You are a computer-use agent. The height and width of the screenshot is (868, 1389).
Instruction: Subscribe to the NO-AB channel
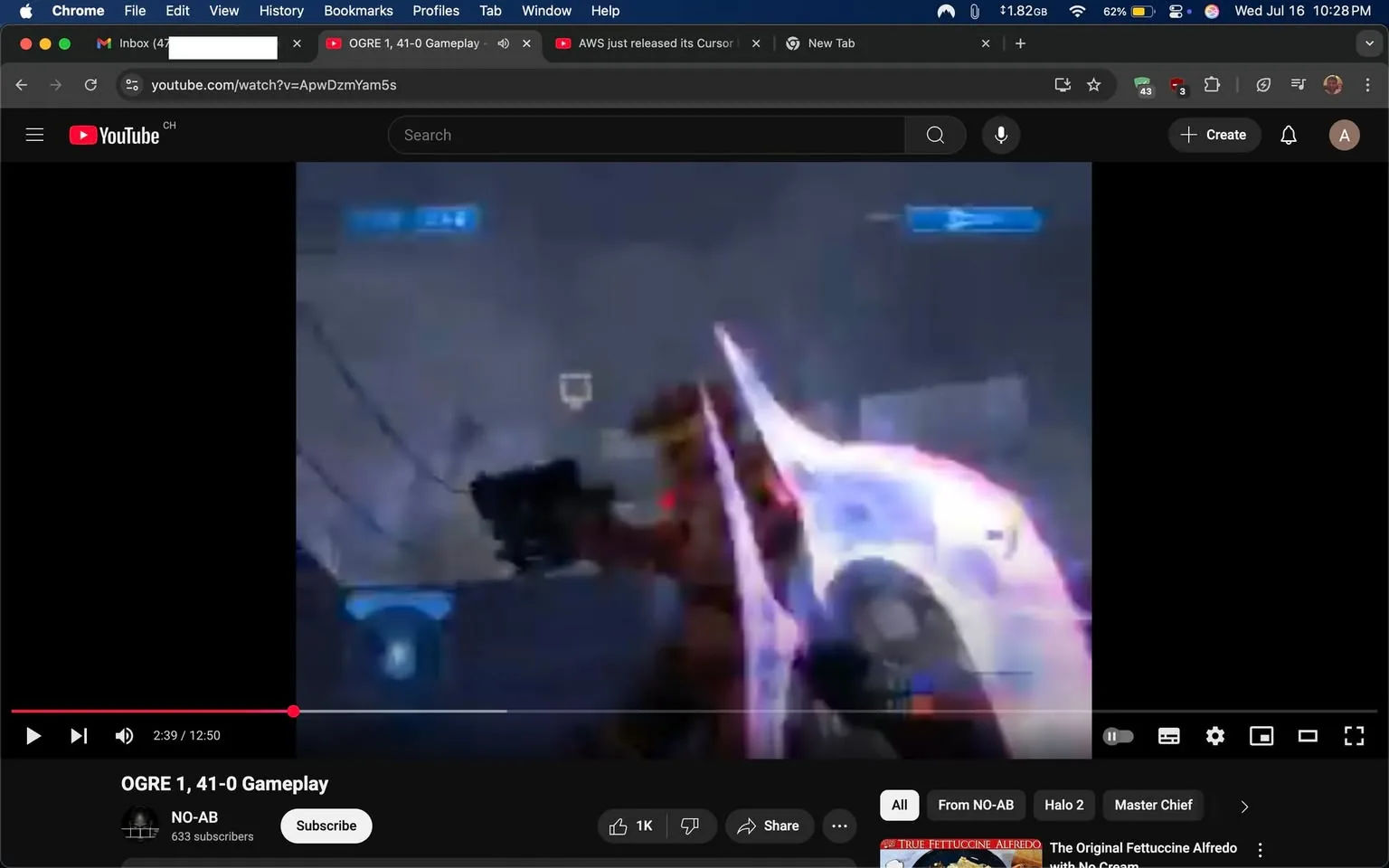click(x=326, y=826)
